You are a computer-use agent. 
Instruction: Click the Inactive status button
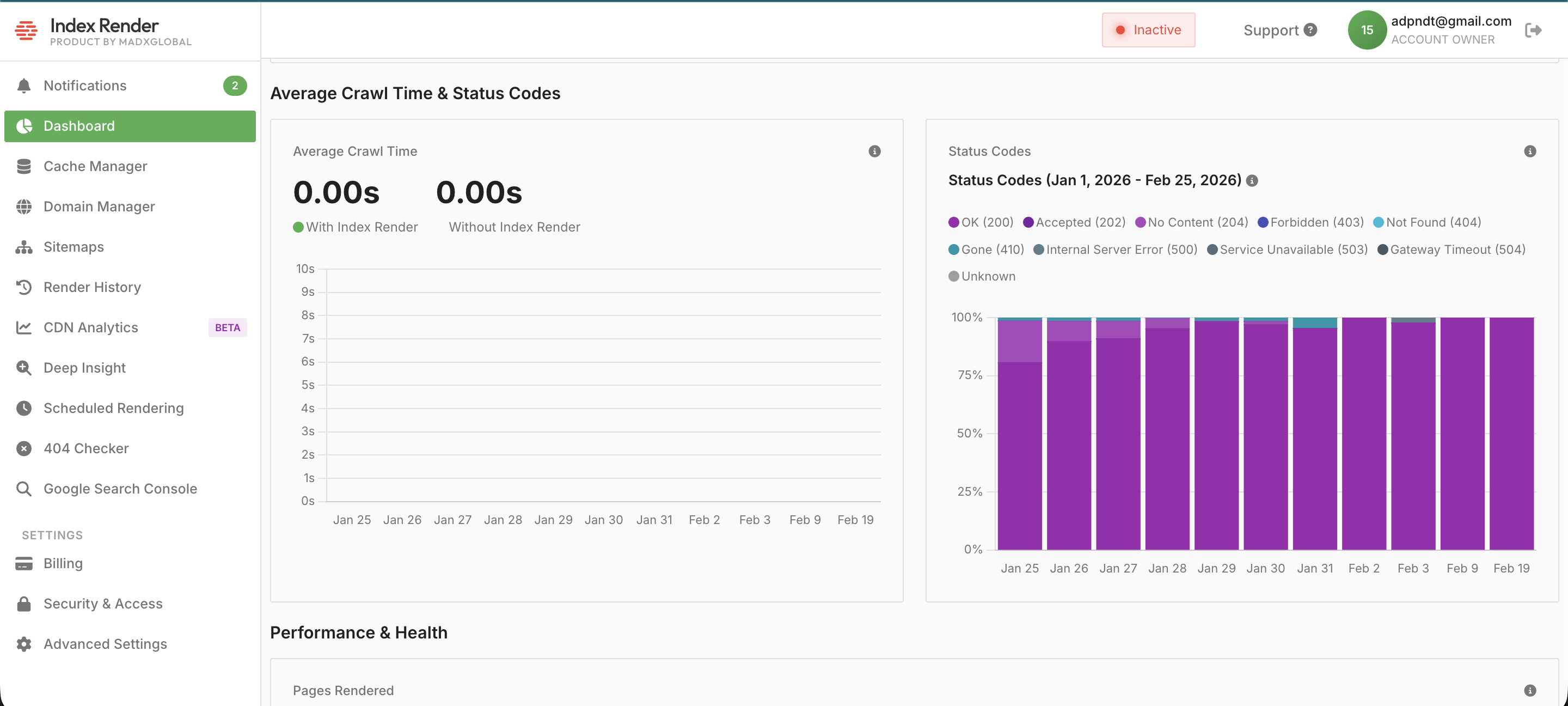point(1148,29)
